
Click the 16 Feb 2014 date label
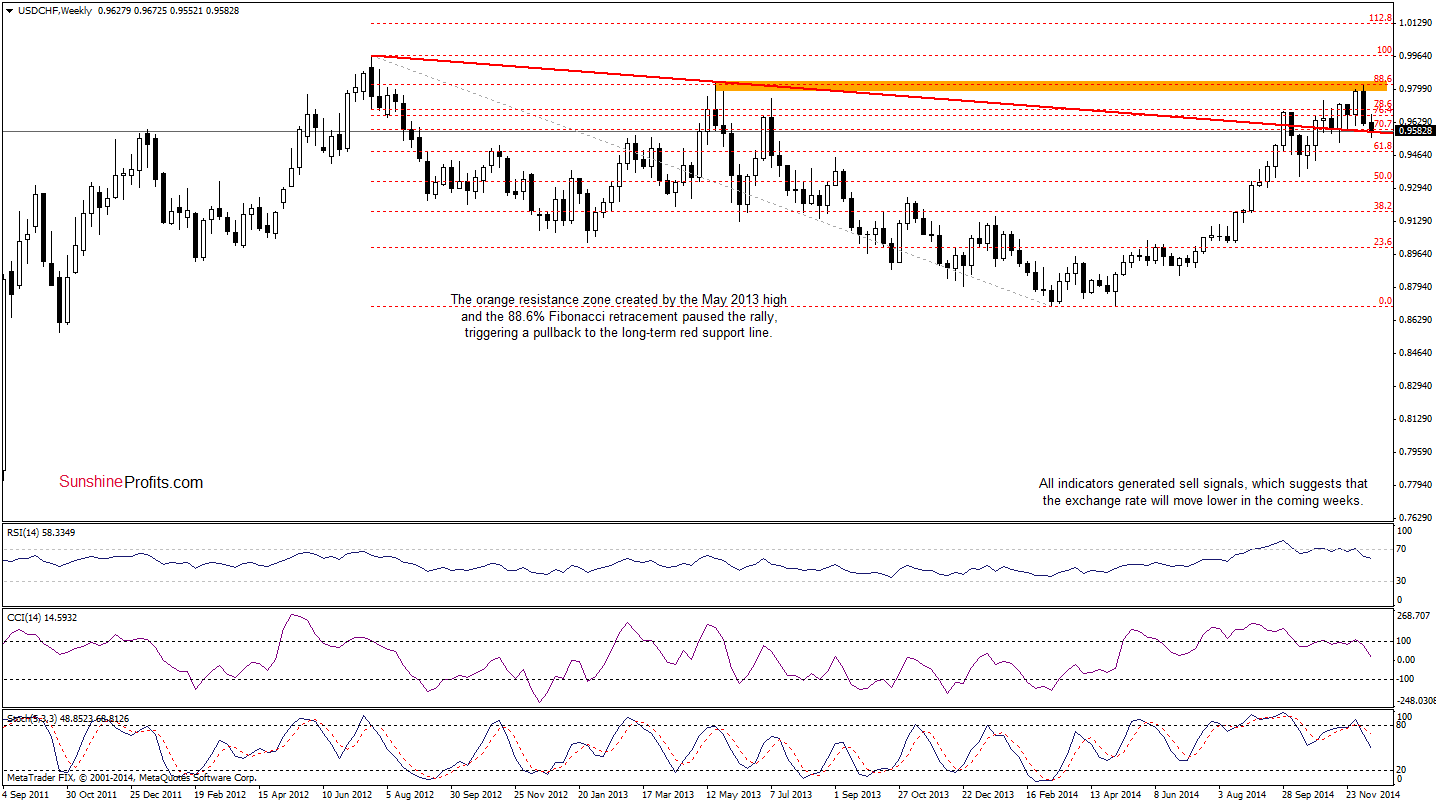pos(1050,794)
